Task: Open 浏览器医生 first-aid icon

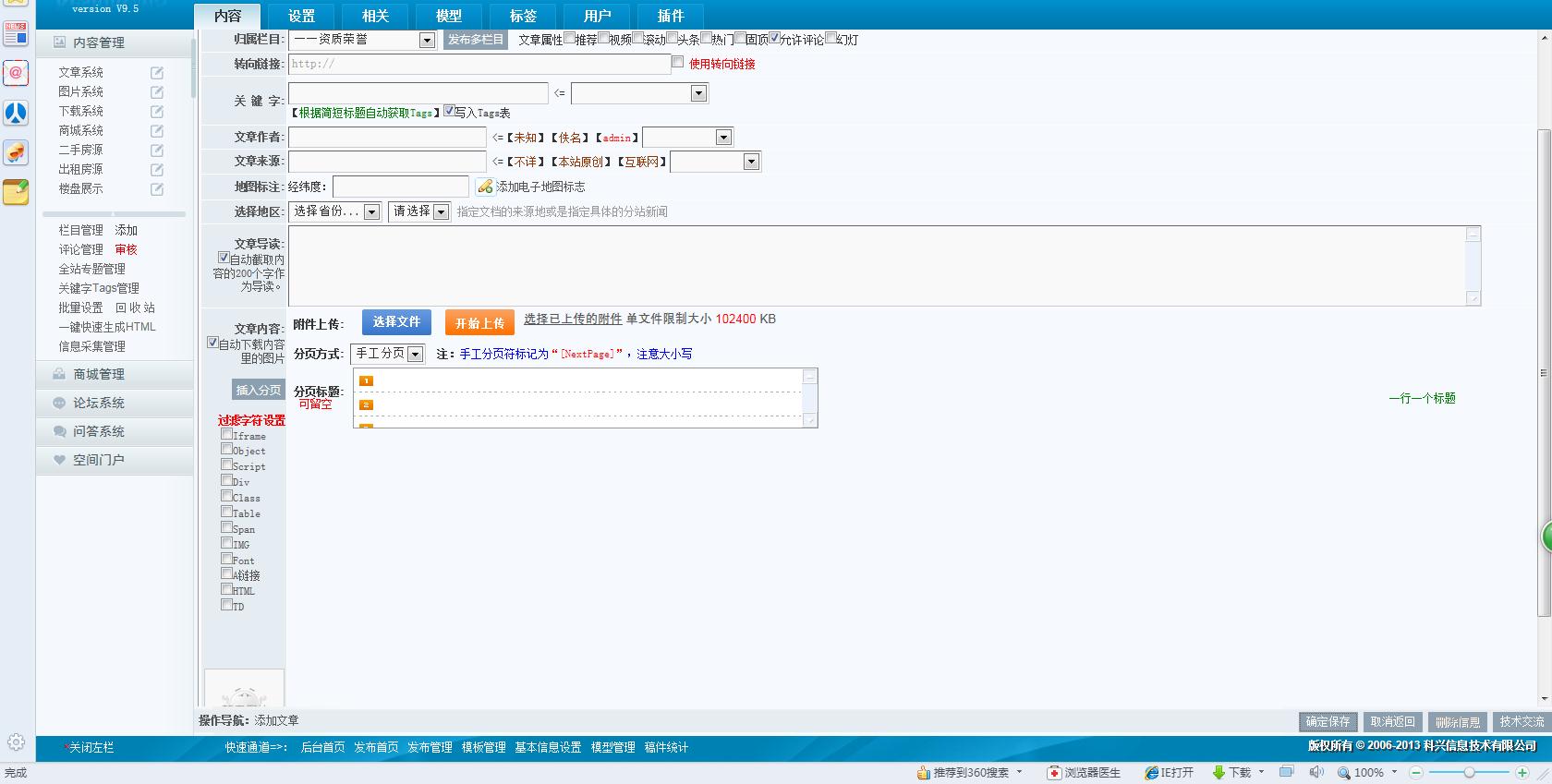Action: [x=1054, y=772]
